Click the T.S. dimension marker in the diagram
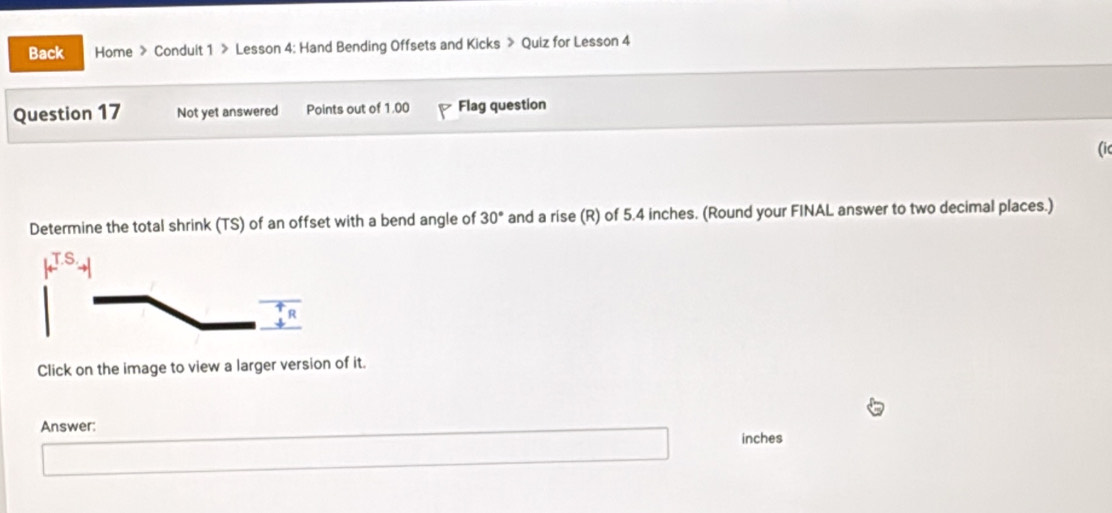The height and width of the screenshot is (513, 1112). (64, 263)
